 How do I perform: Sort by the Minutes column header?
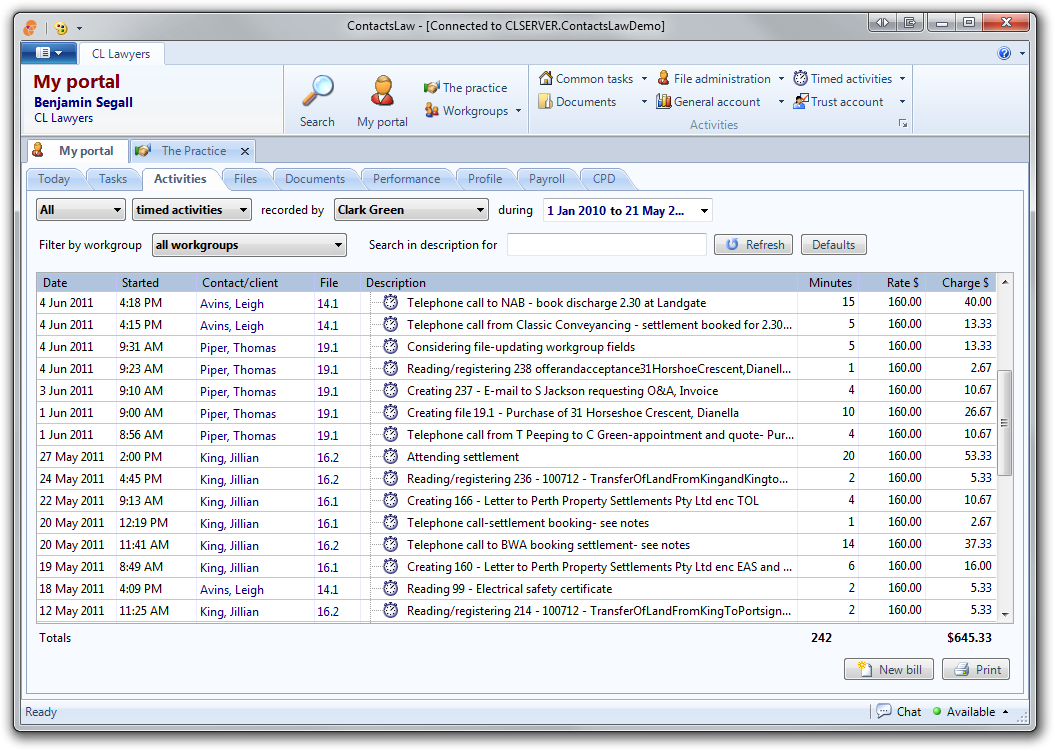coord(829,283)
